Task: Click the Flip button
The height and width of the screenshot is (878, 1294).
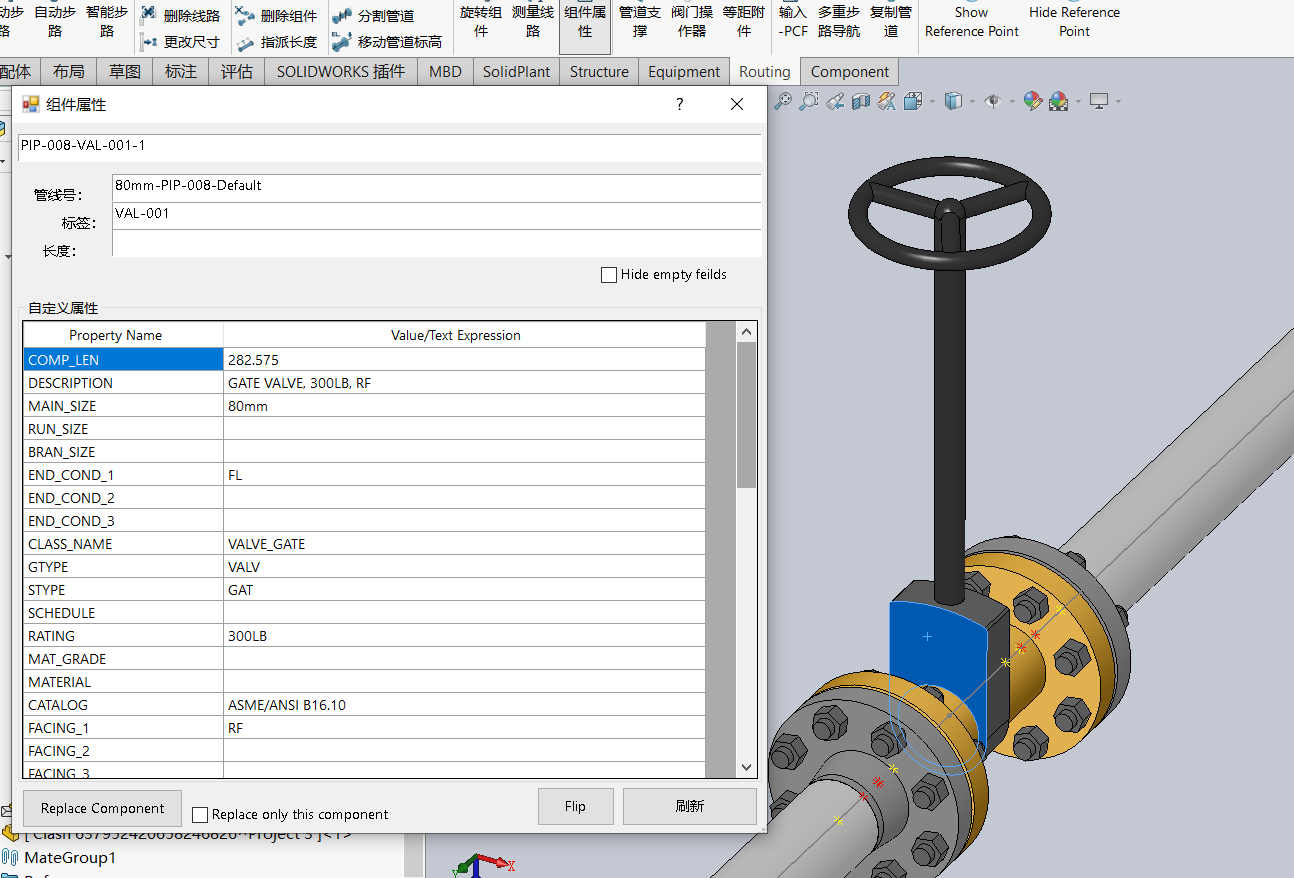Action: (575, 806)
